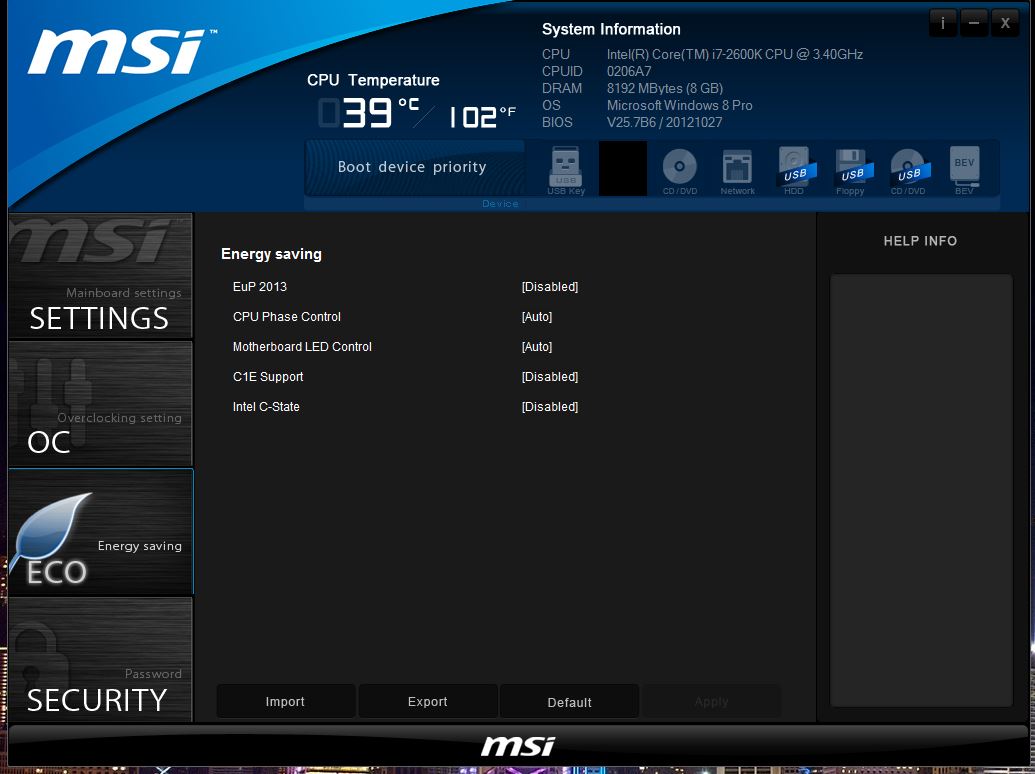Viewport: 1035px width, 774px height.
Task: Select the USB Key boot device icon
Action: (566, 170)
